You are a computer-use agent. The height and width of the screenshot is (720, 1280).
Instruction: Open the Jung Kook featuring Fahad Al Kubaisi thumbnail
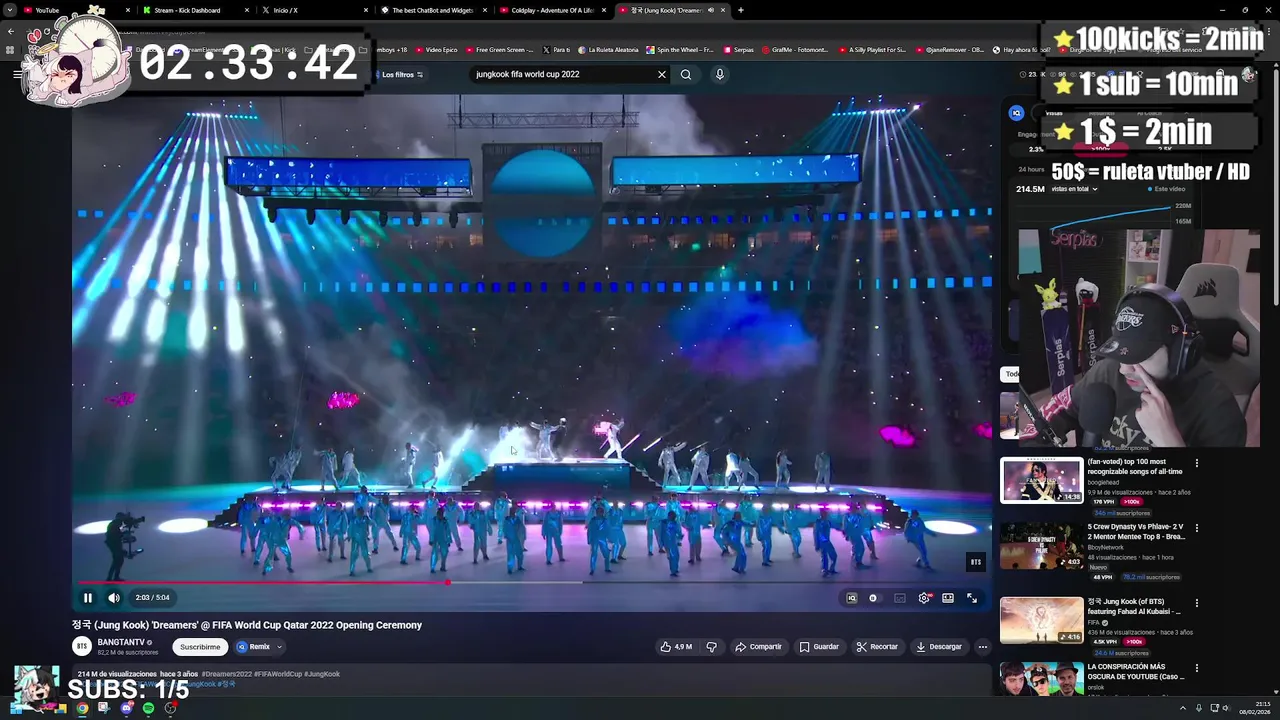(1042, 620)
